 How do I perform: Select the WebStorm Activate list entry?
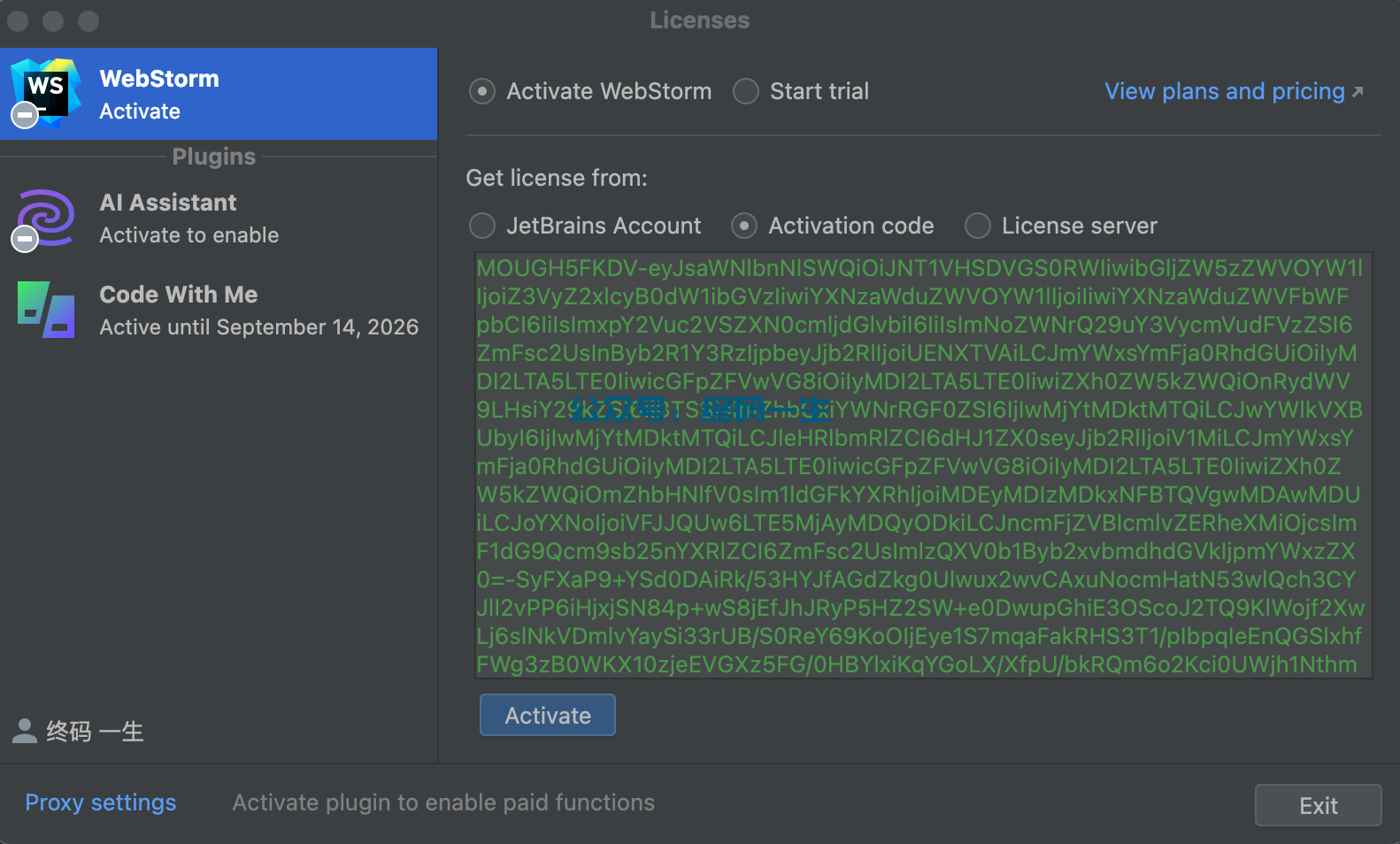[219, 94]
